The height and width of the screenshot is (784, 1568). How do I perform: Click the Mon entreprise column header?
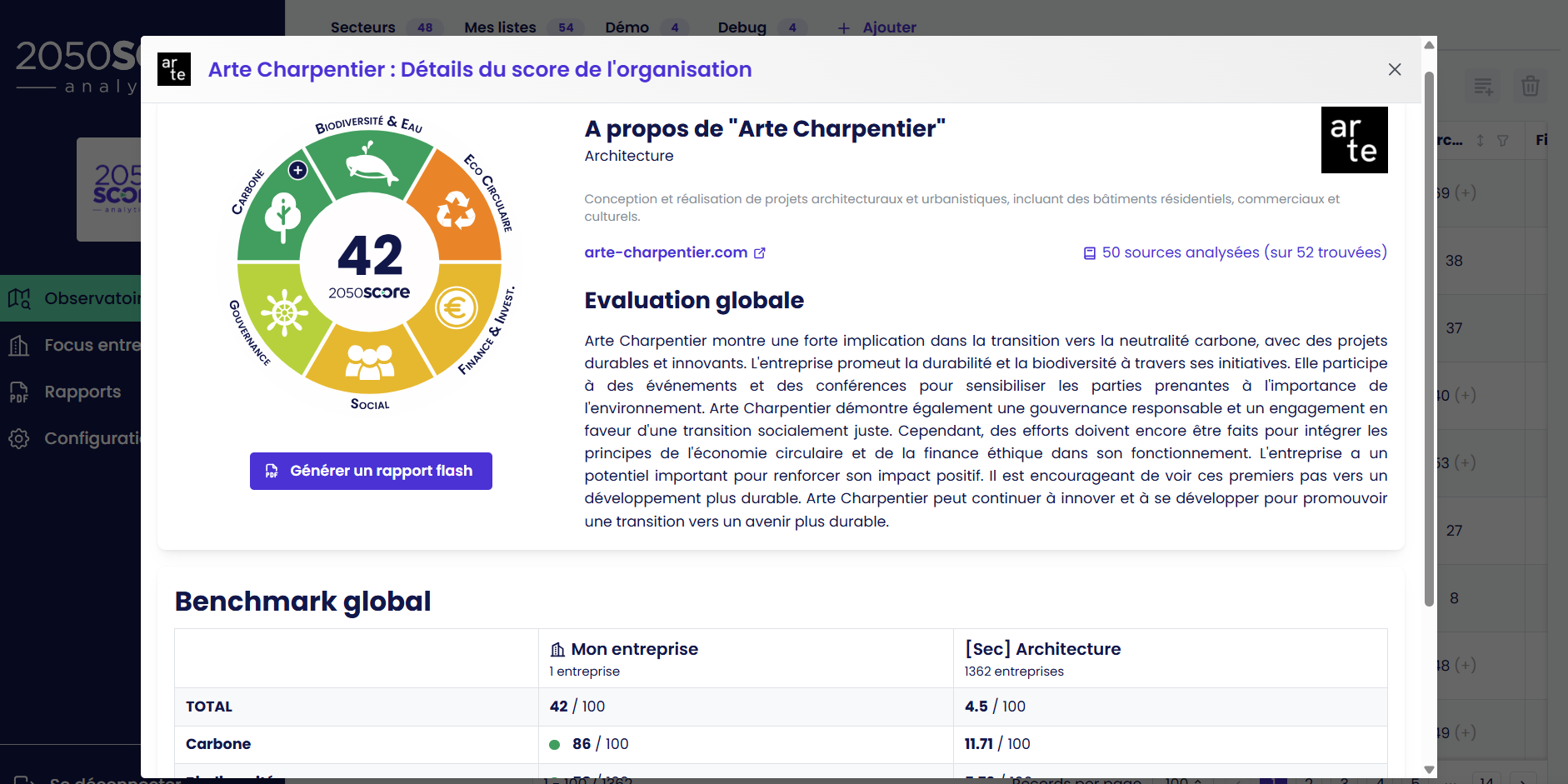point(746,658)
